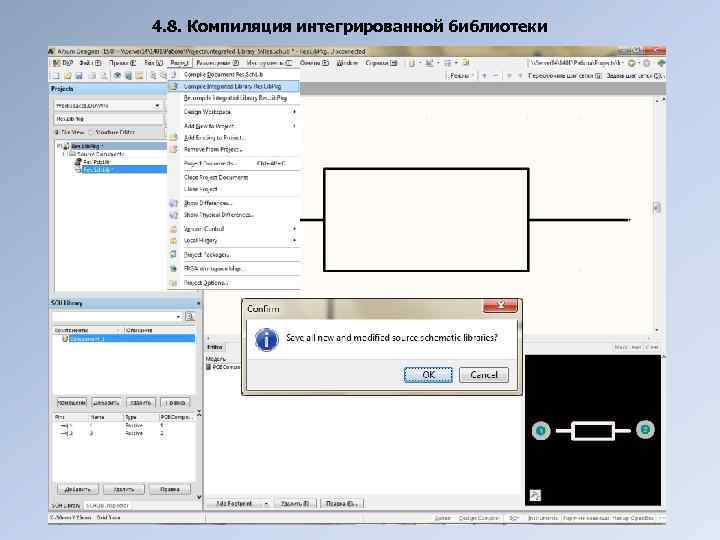720x540 pixels.
Task: Open the workspace dropdown in Projects panel
Action: point(157,106)
